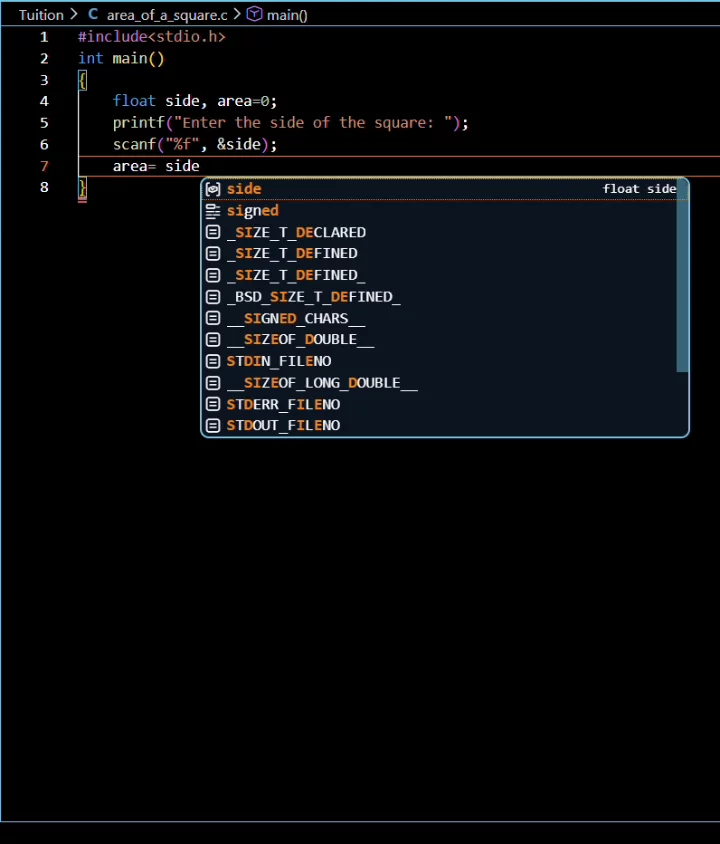Click constant icon beside STDERR_FILENO
Viewport: 720px width, 844px height.
point(213,404)
